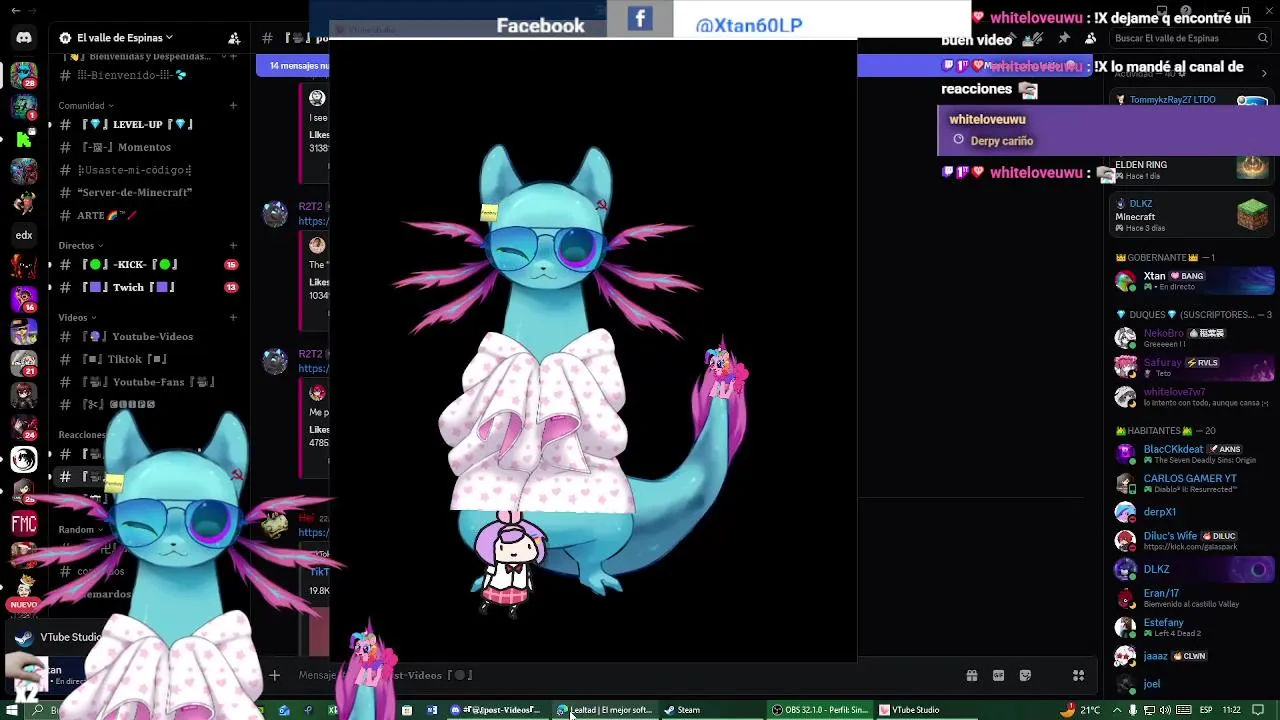1280x720 pixels.
Task: Open Eran/17 member profile
Action: click(x=1191, y=598)
